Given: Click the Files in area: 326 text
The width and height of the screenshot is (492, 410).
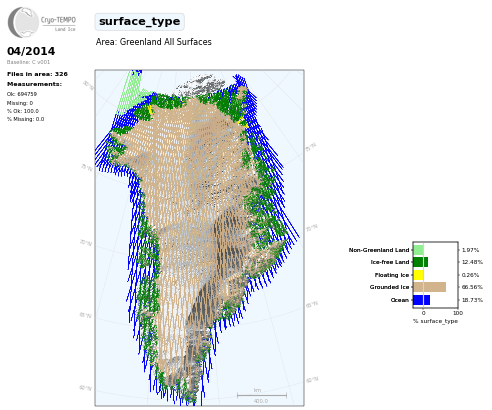Looking at the screenshot, I should (x=37, y=74).
